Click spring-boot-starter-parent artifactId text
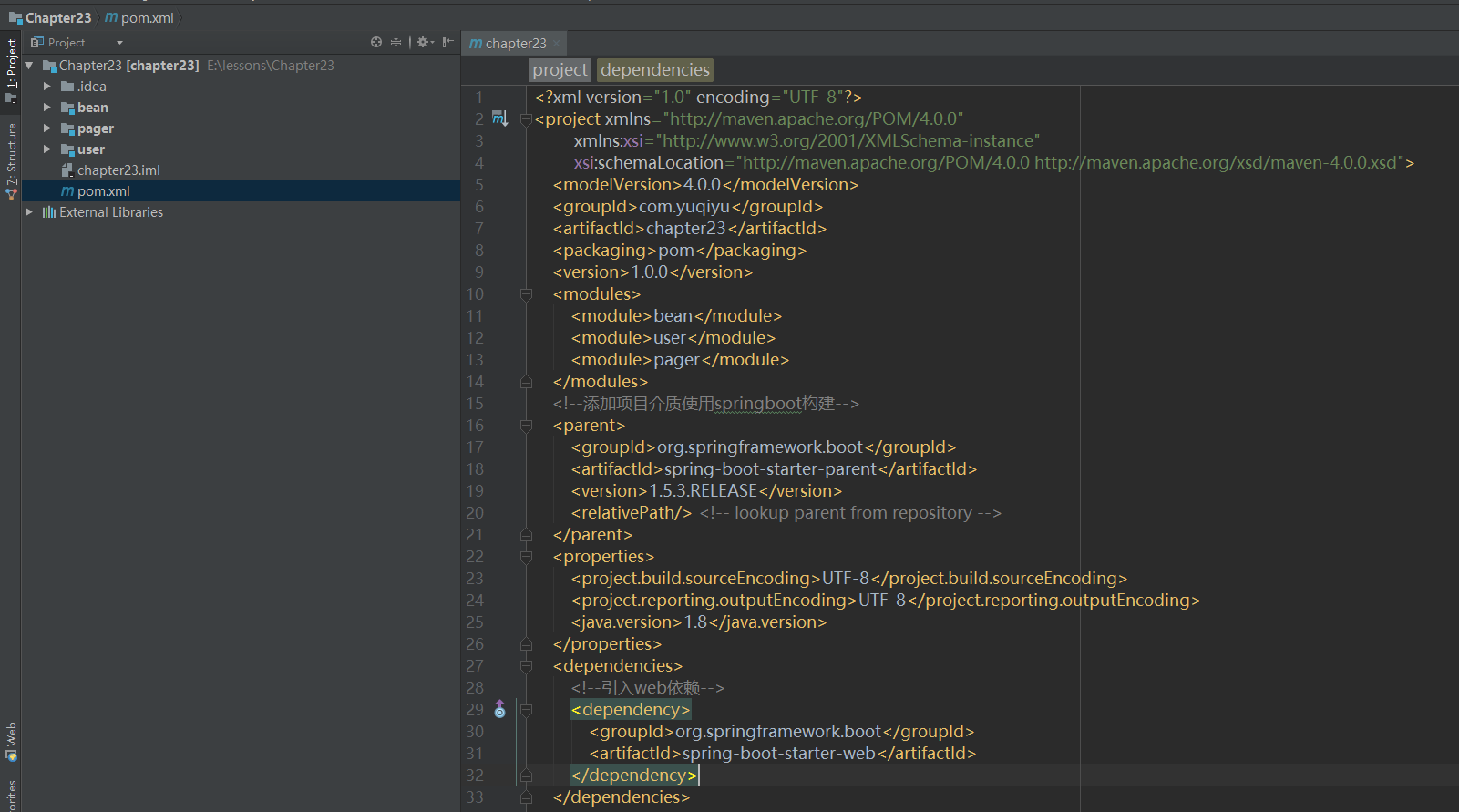 pyautogui.click(x=770, y=469)
